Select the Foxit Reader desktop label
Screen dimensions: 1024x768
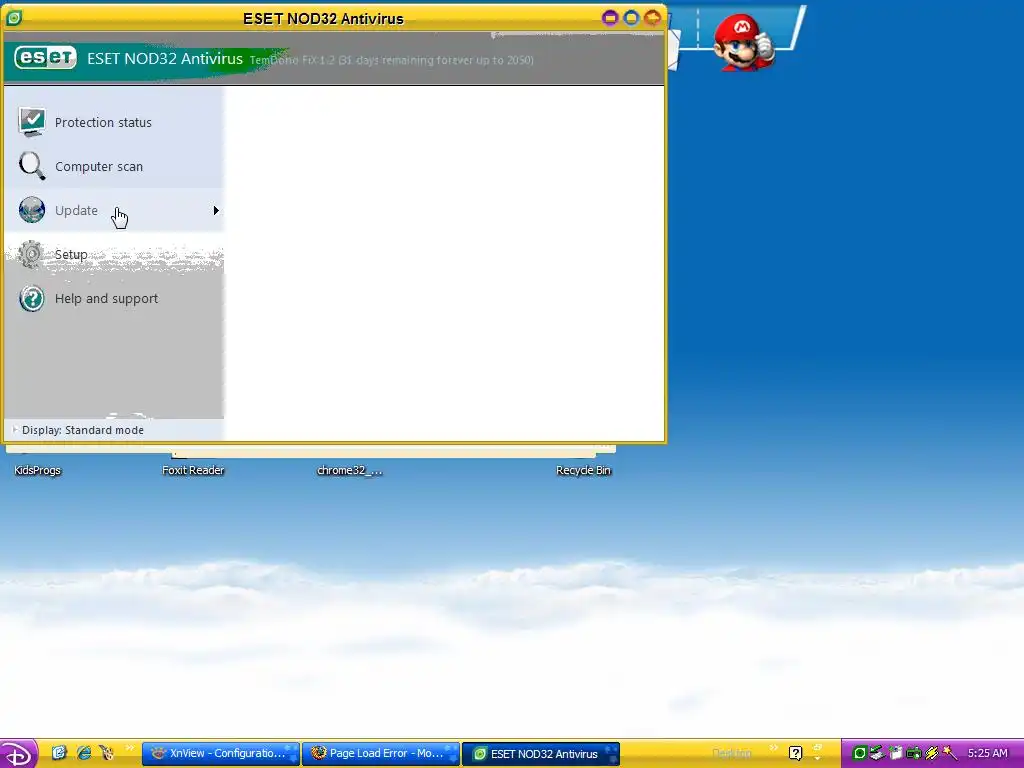(x=193, y=470)
